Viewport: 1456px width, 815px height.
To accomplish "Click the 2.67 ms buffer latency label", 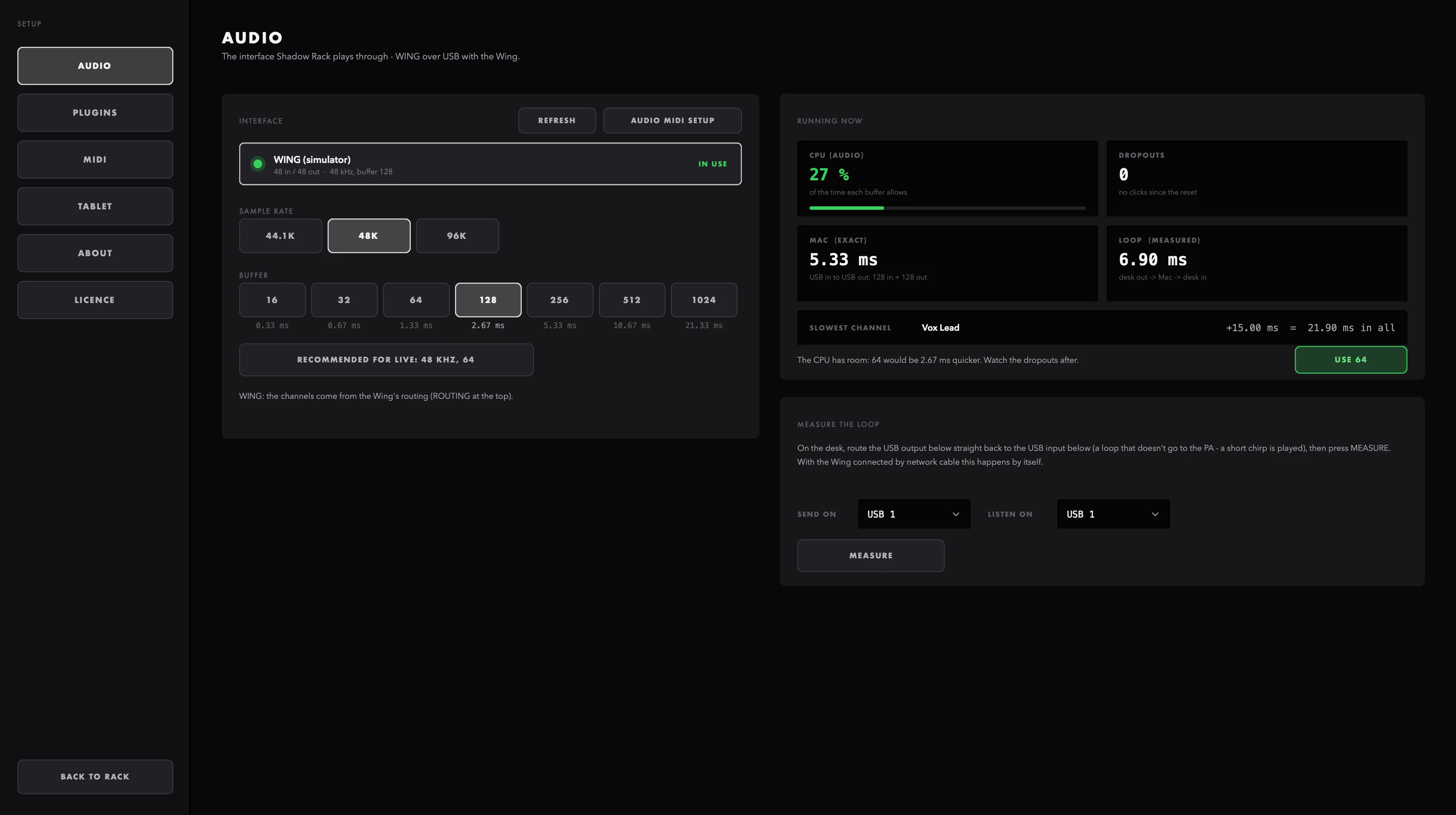I will pos(488,325).
